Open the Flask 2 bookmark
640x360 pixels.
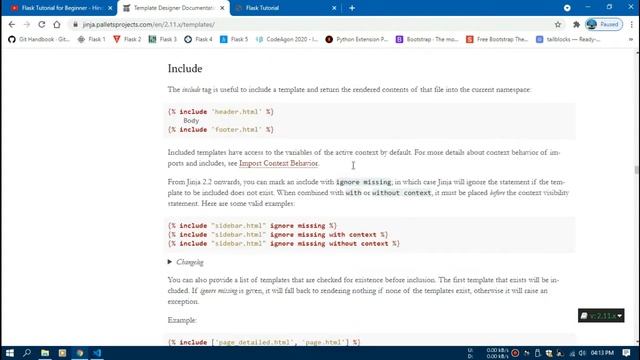[x=127, y=39]
